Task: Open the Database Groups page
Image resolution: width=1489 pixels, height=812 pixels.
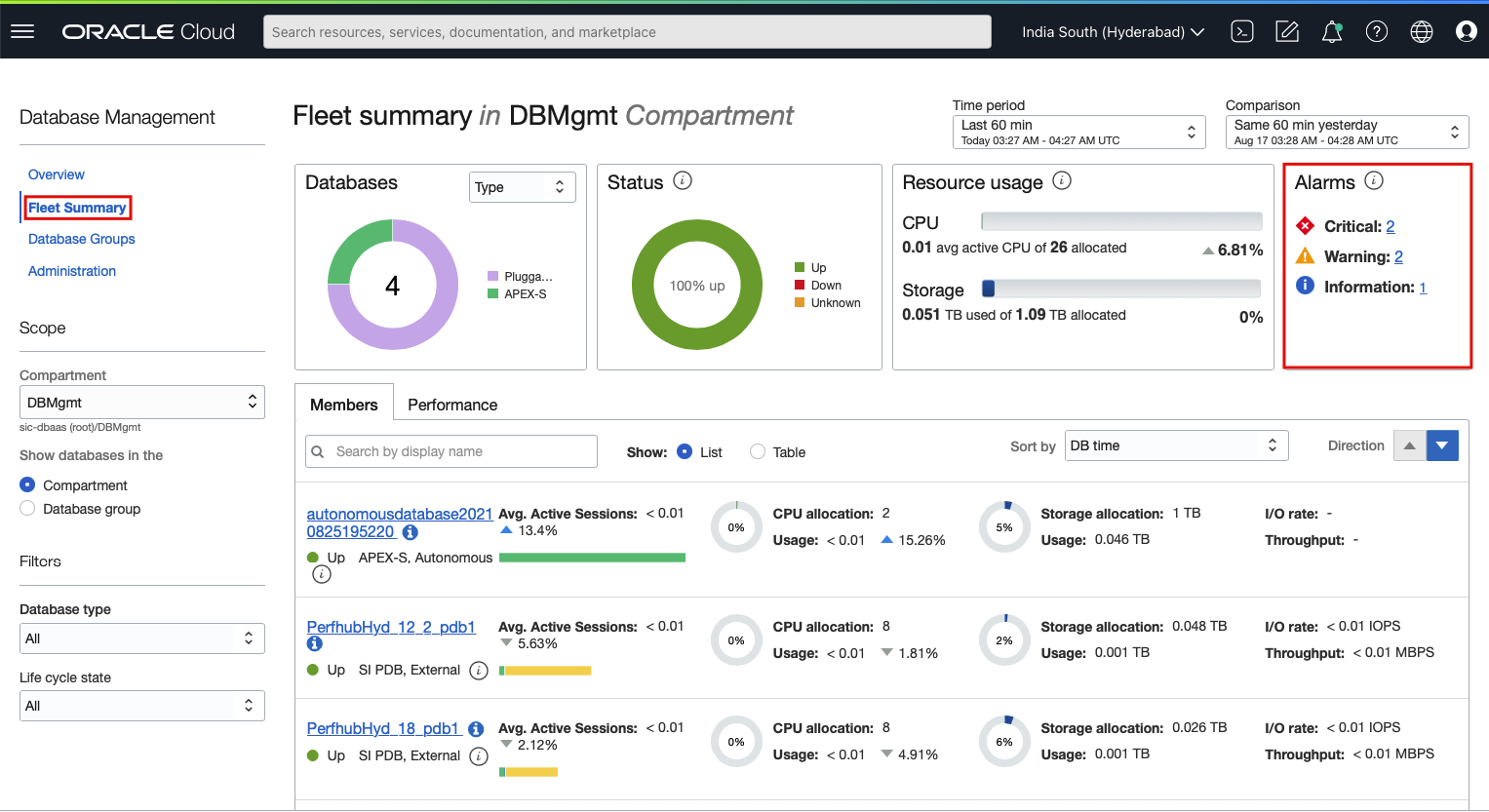Action: (81, 239)
